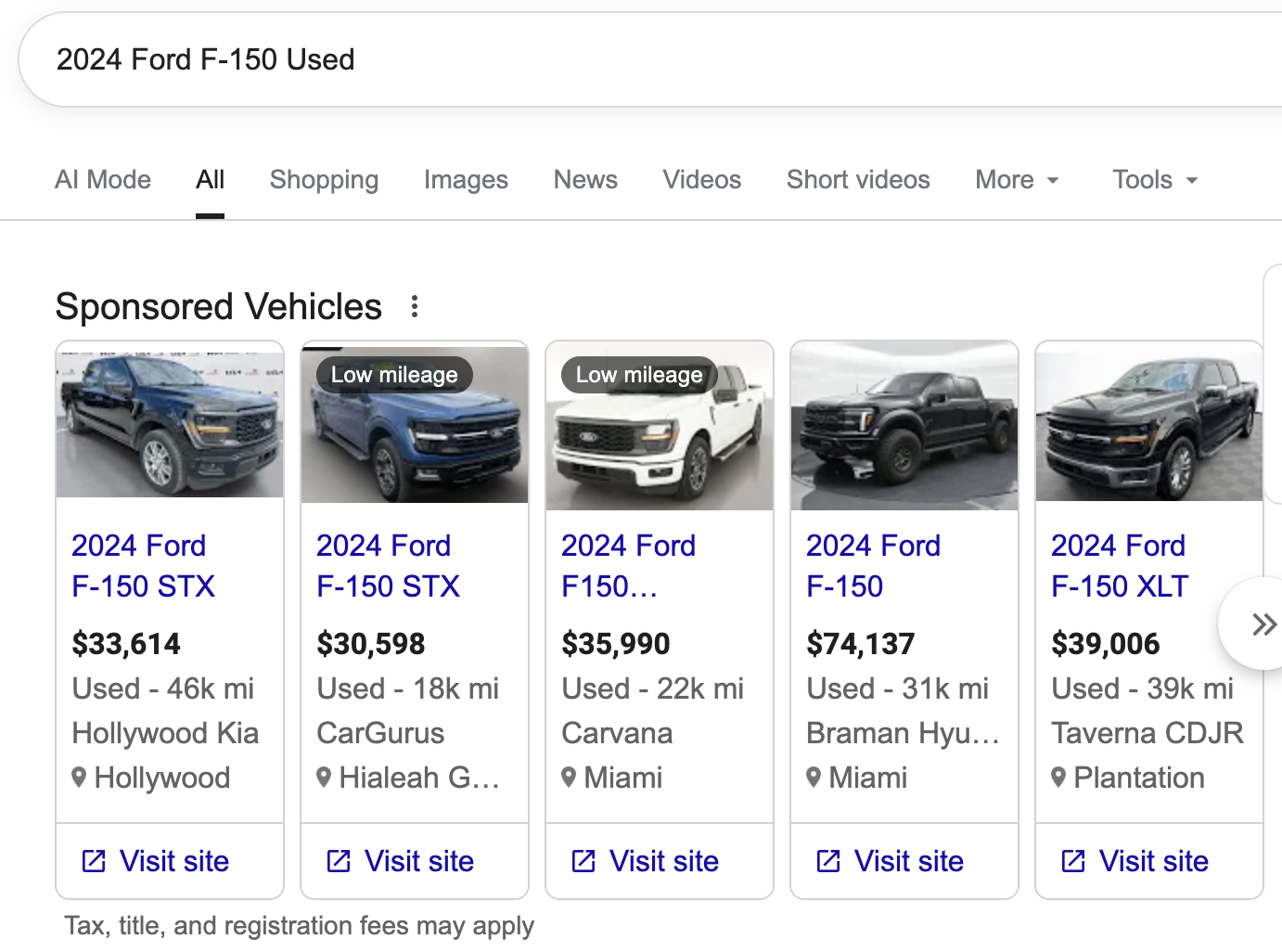Click location pin on the Carvana card
Screen dimensions: 1282x952
pyautogui.click(x=569, y=778)
